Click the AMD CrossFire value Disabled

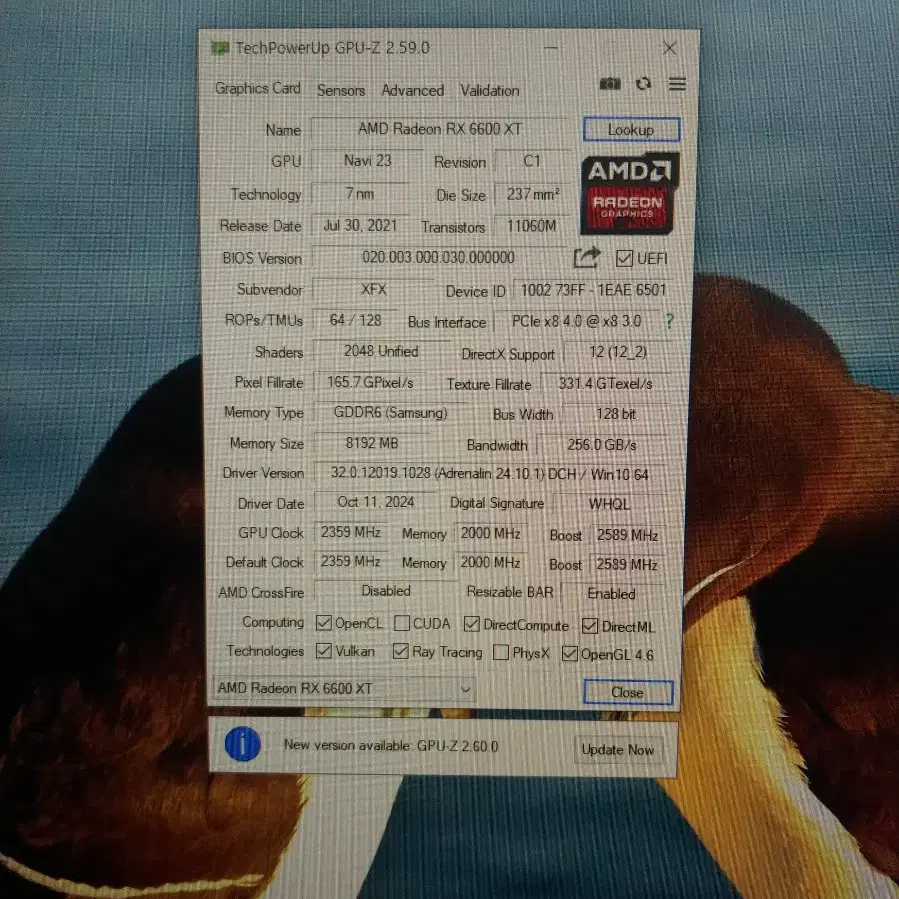pyautogui.click(x=386, y=591)
